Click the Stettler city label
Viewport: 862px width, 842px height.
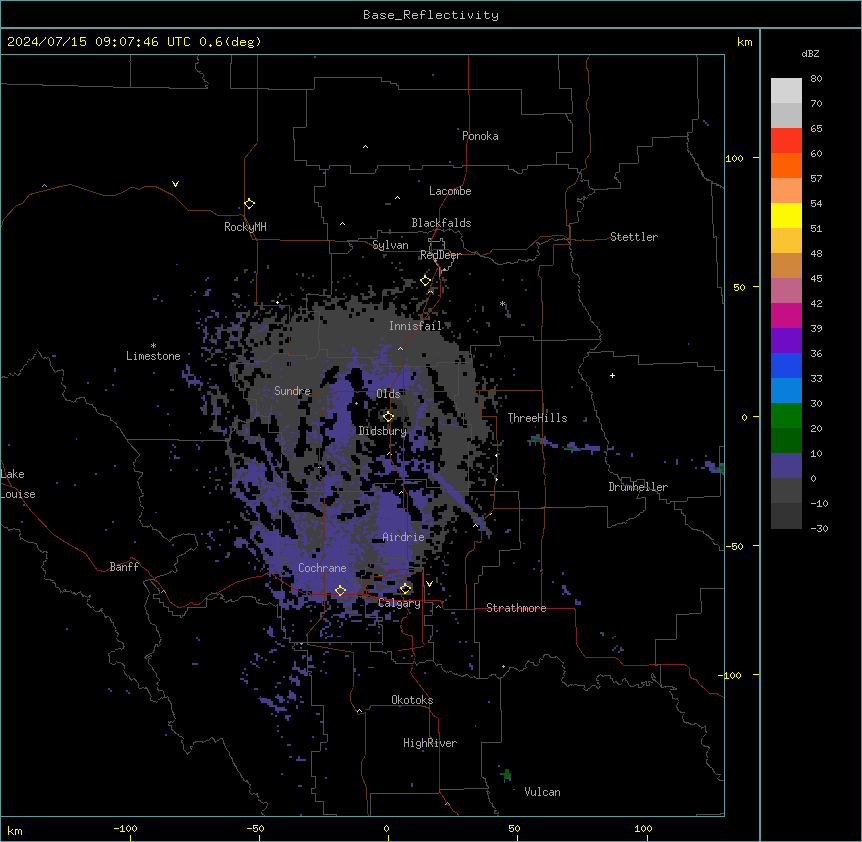(634, 237)
